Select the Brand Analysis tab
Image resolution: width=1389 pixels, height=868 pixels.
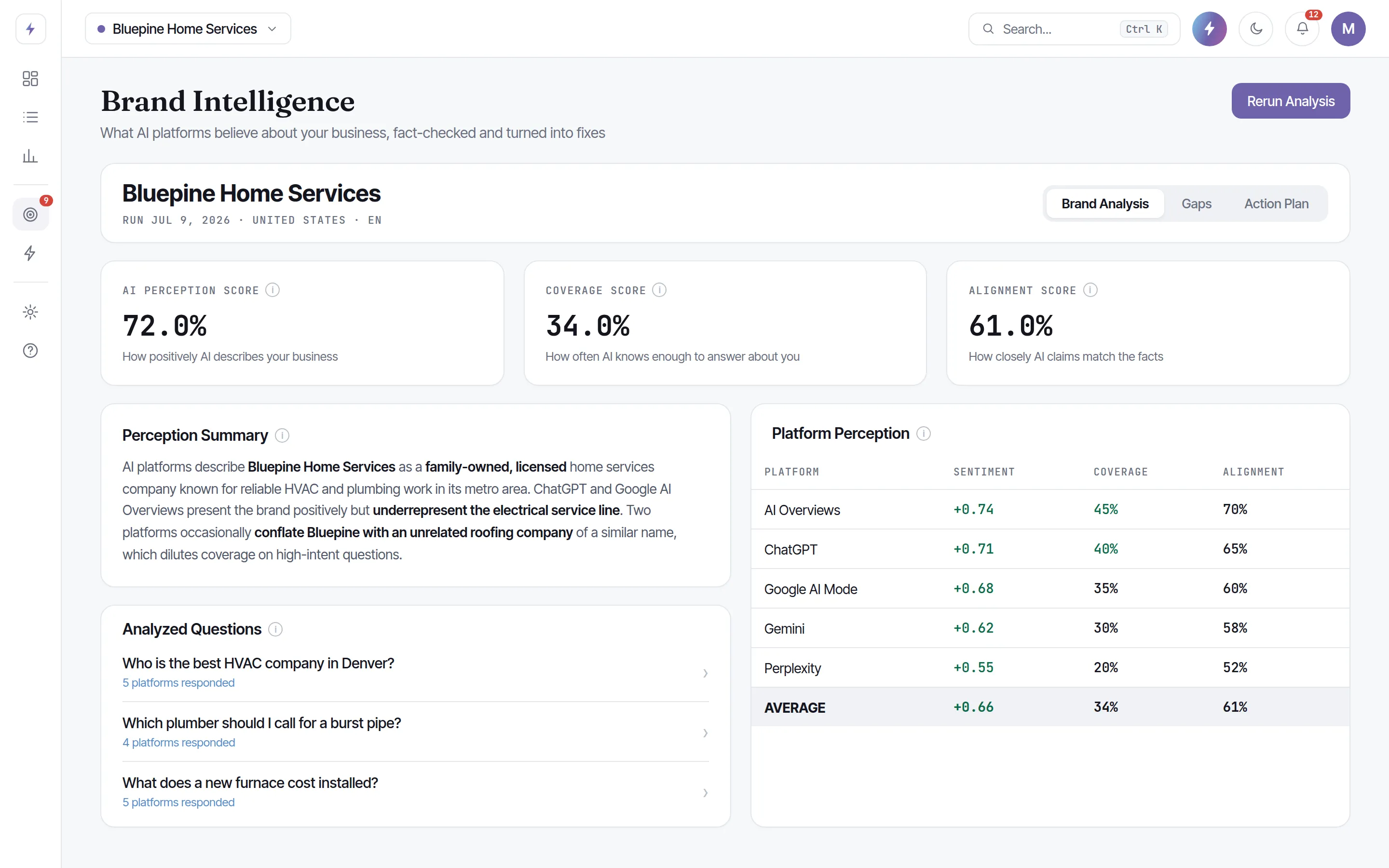pyautogui.click(x=1105, y=204)
